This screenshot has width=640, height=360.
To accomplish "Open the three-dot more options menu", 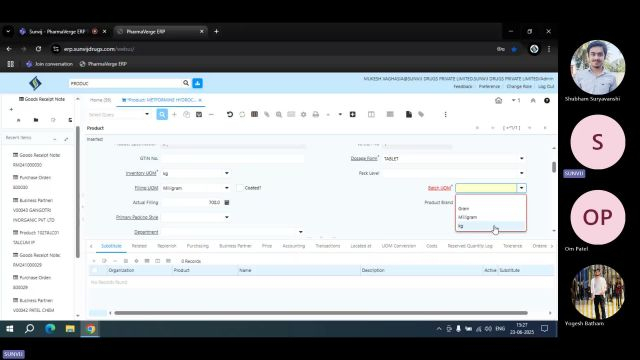I will click(x=445, y=115).
